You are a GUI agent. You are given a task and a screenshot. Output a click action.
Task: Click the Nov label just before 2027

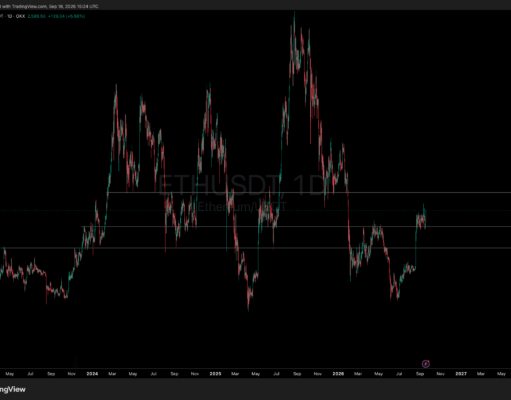(x=440, y=374)
